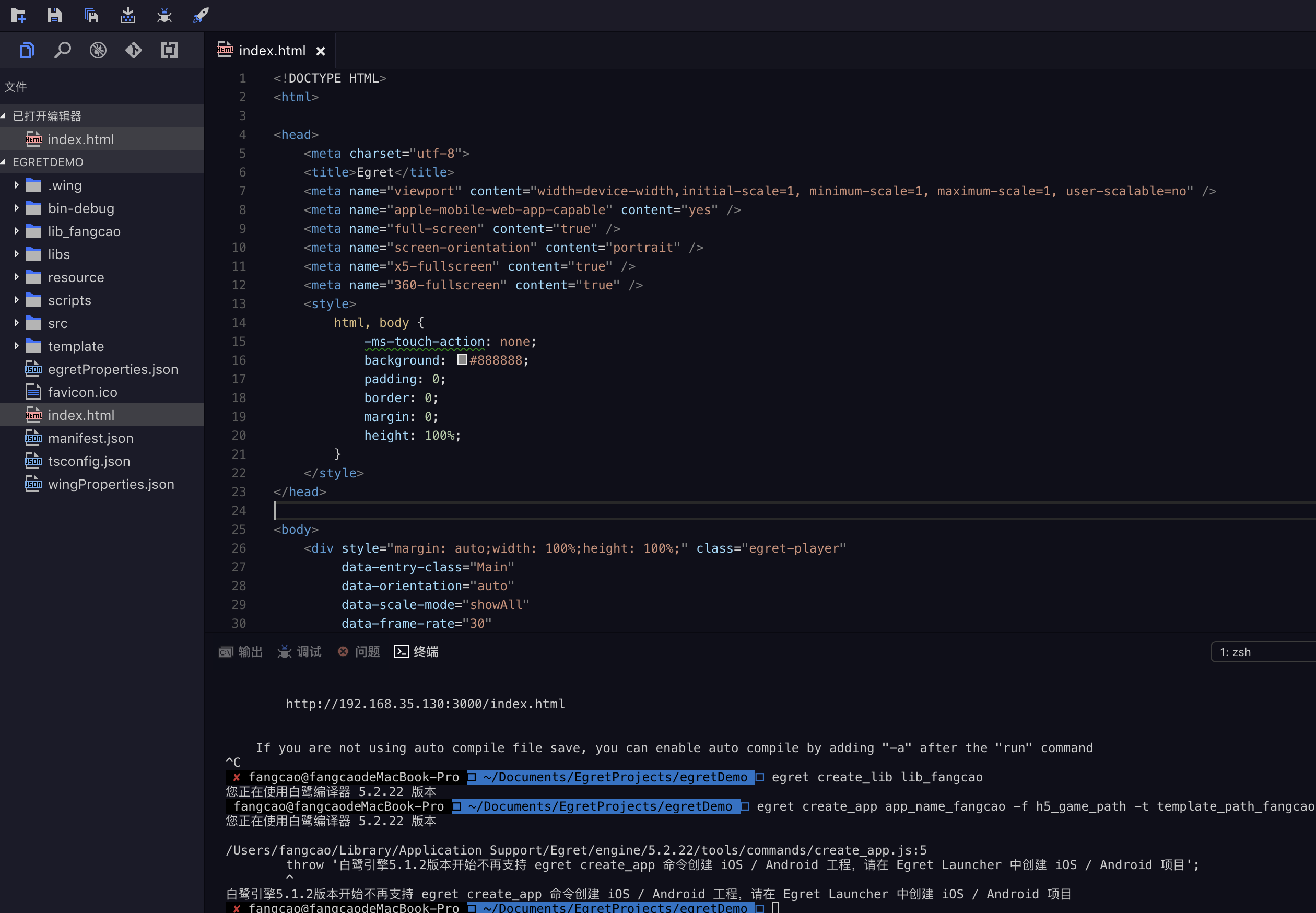Viewport: 1316px width, 913px height.
Task: Click the new project folder icon
Action: pos(18,16)
